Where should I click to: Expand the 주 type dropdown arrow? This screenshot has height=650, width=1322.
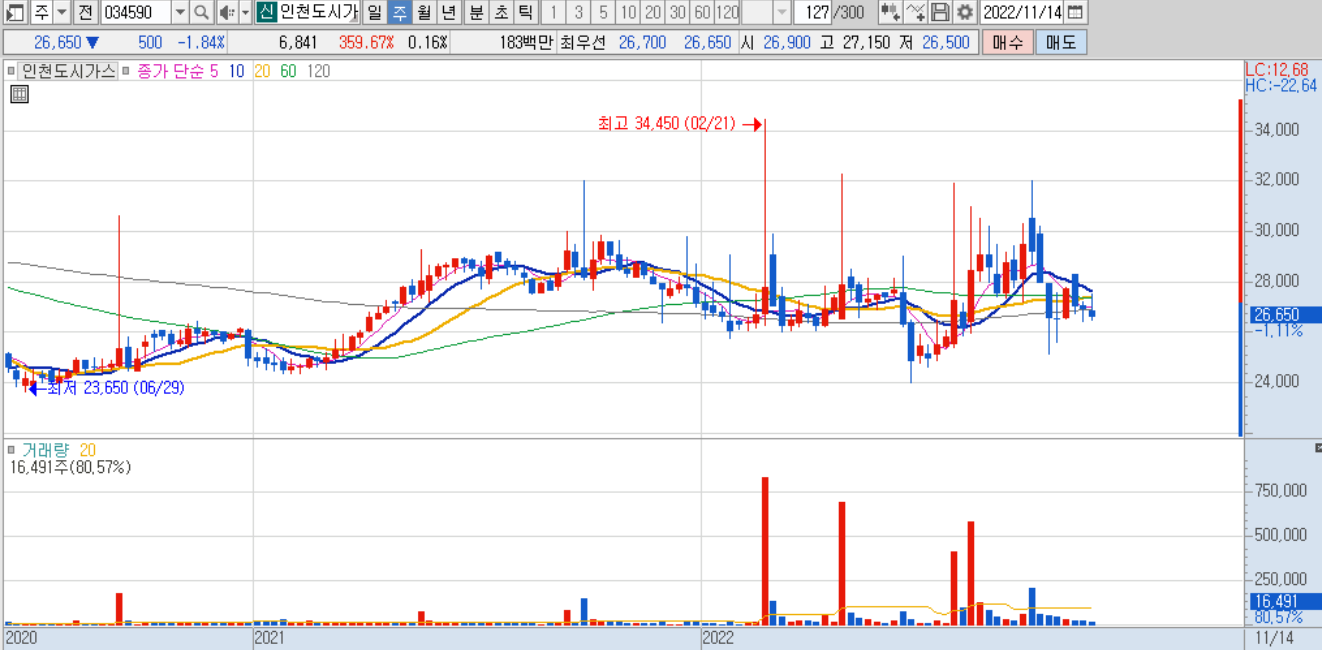click(62, 12)
